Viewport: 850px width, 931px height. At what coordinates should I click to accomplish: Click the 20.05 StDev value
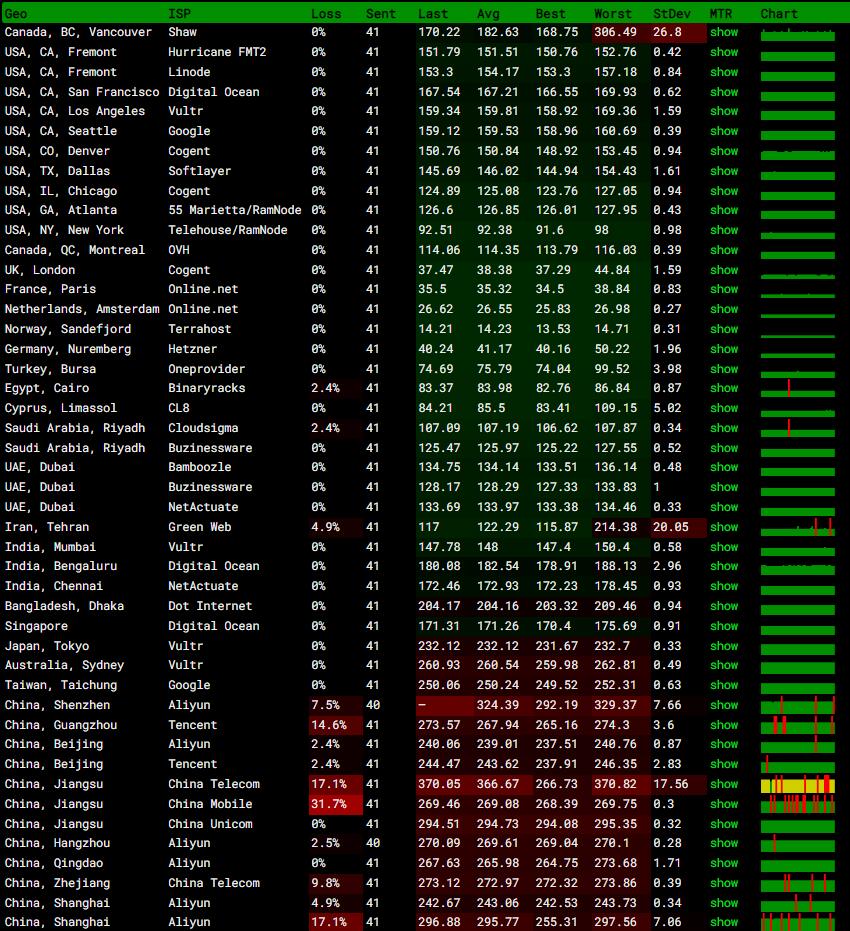point(671,527)
